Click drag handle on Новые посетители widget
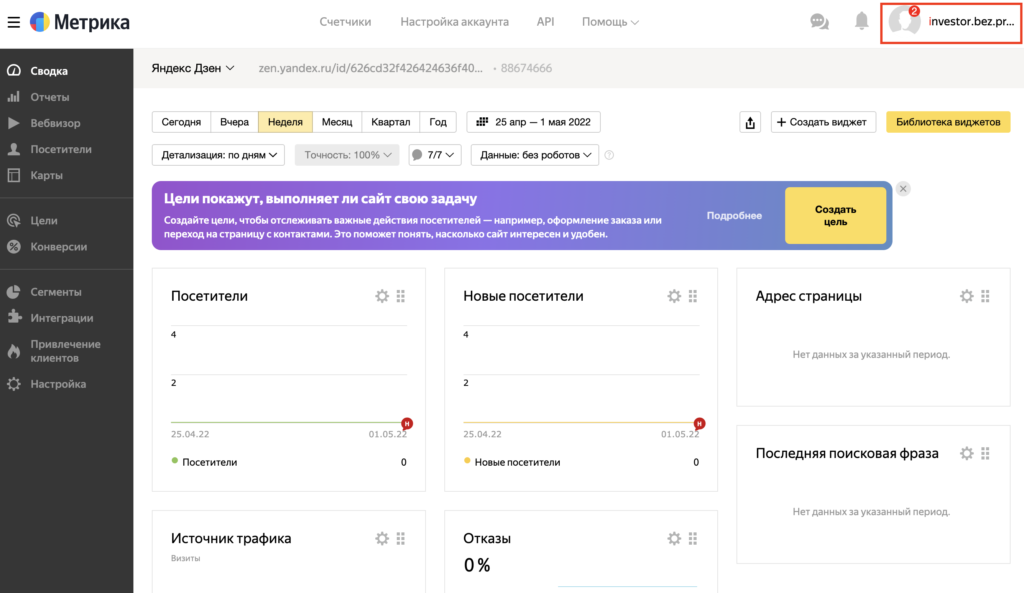The width and height of the screenshot is (1024, 593). pyautogui.click(x=693, y=296)
